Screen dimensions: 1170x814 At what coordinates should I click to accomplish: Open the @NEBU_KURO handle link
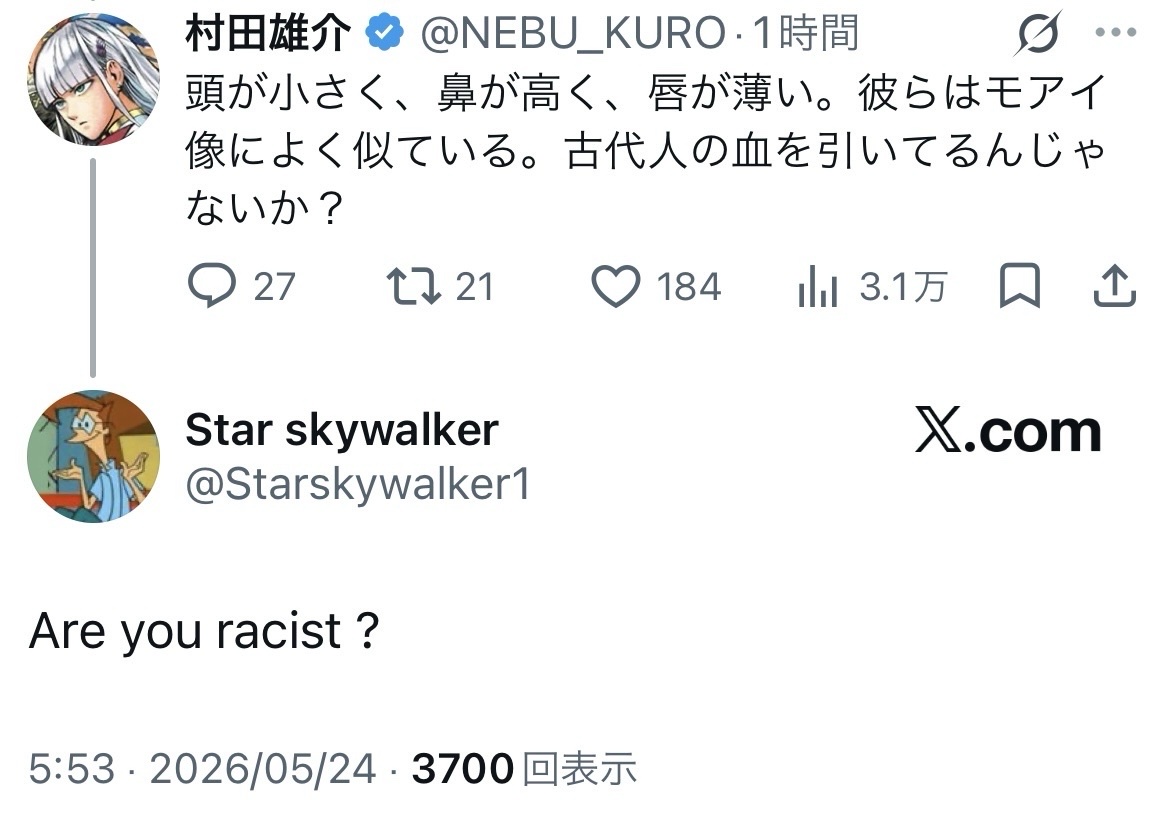coord(573,34)
